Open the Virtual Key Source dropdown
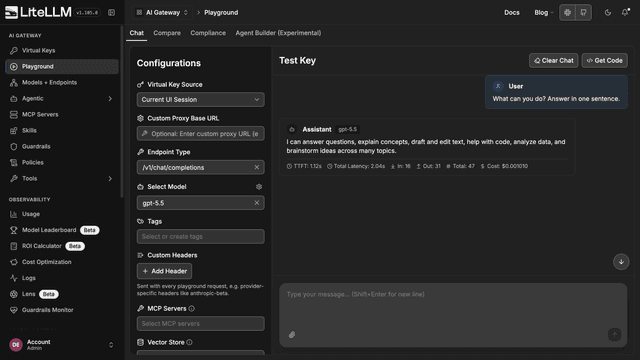This screenshot has width=640, height=360. point(200,100)
